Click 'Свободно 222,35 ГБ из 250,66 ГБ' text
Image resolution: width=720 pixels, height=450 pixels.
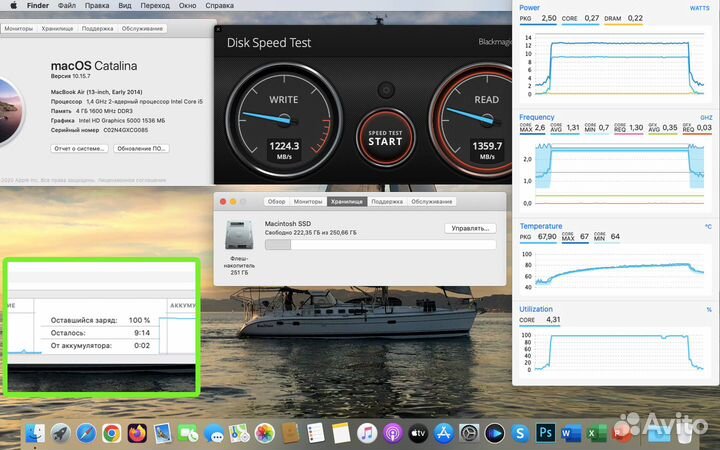[x=310, y=233]
